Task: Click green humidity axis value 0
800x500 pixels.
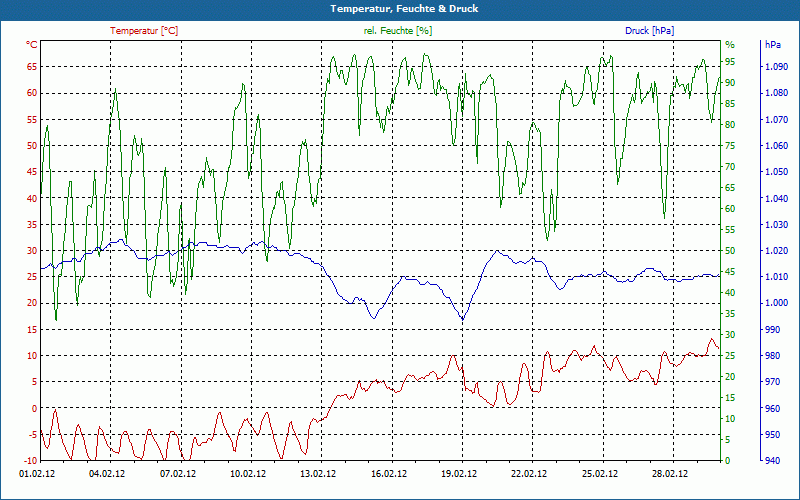Action: (x=728, y=461)
